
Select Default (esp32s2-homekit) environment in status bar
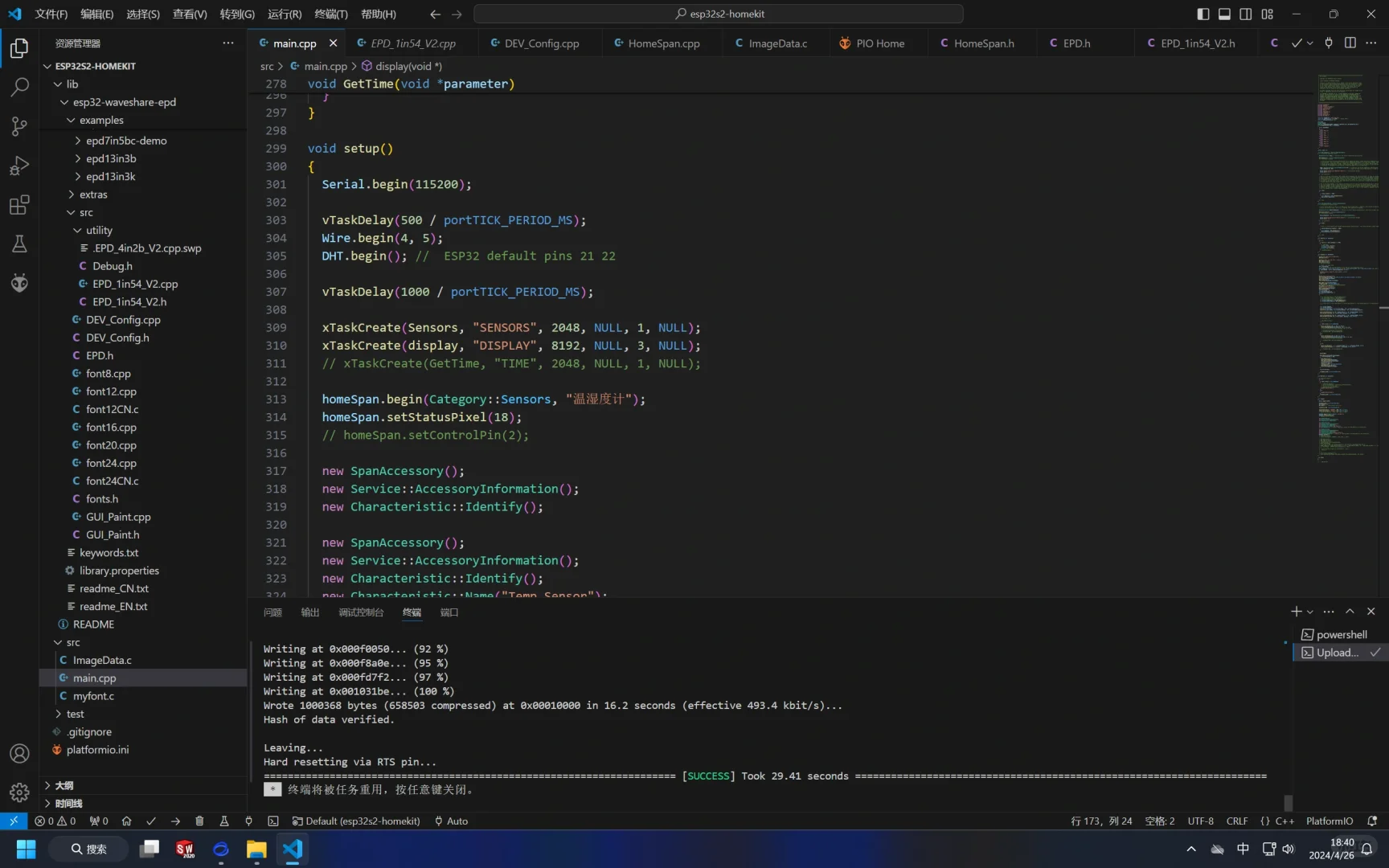tap(356, 821)
